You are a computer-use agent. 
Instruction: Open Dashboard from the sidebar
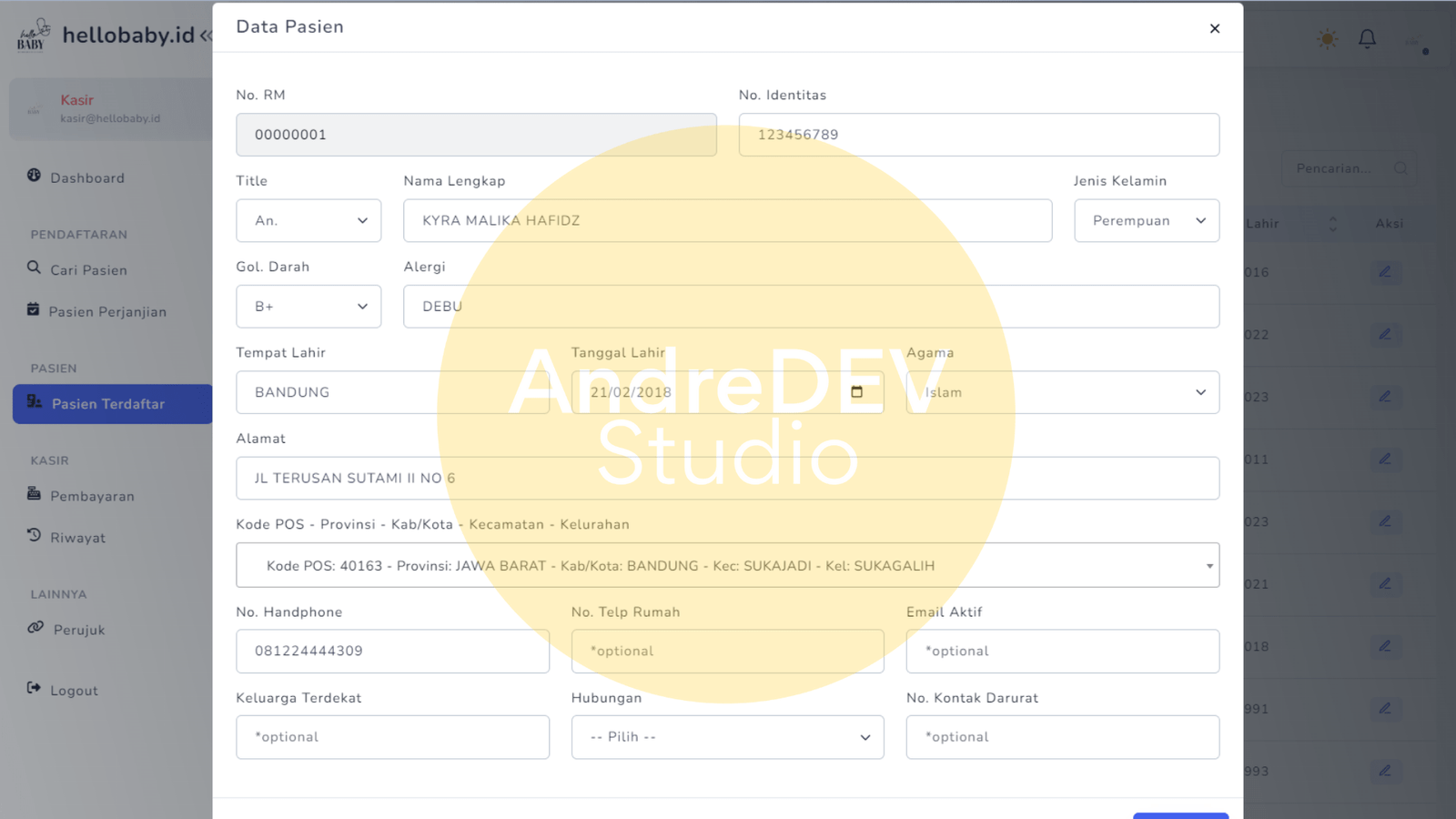coord(86,178)
